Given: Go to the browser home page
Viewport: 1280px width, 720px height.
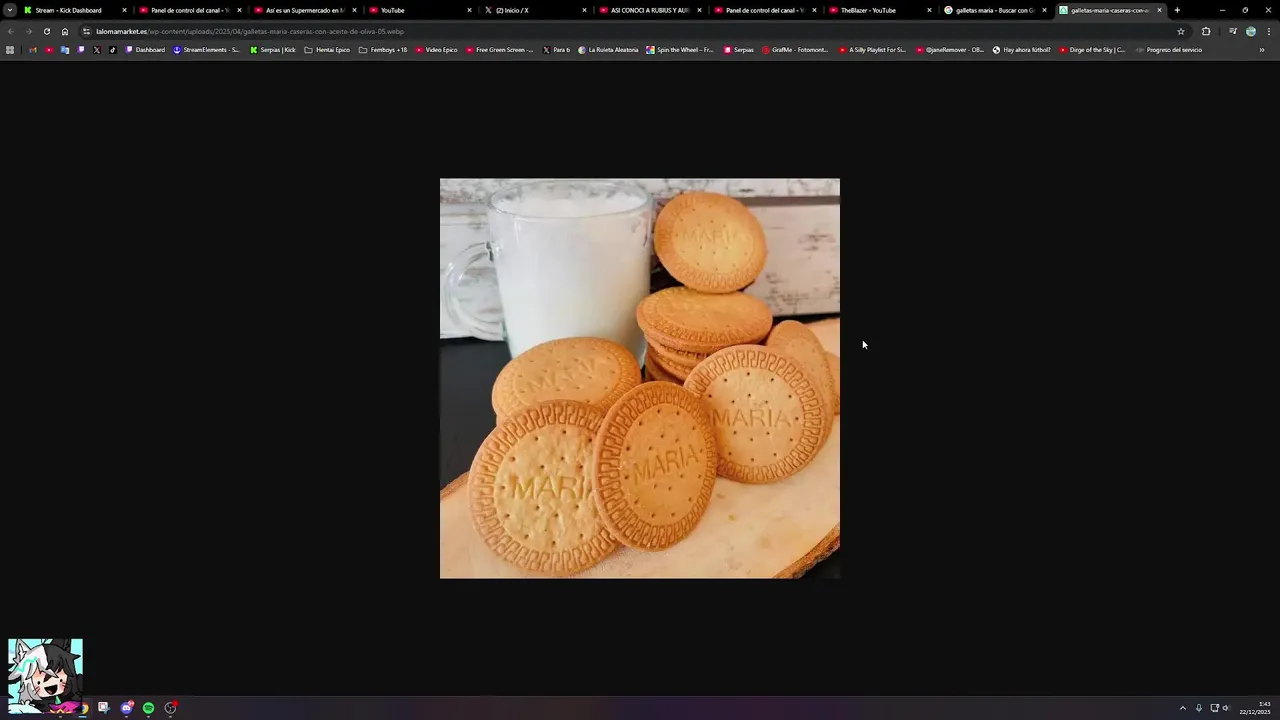Looking at the screenshot, I should [65, 31].
